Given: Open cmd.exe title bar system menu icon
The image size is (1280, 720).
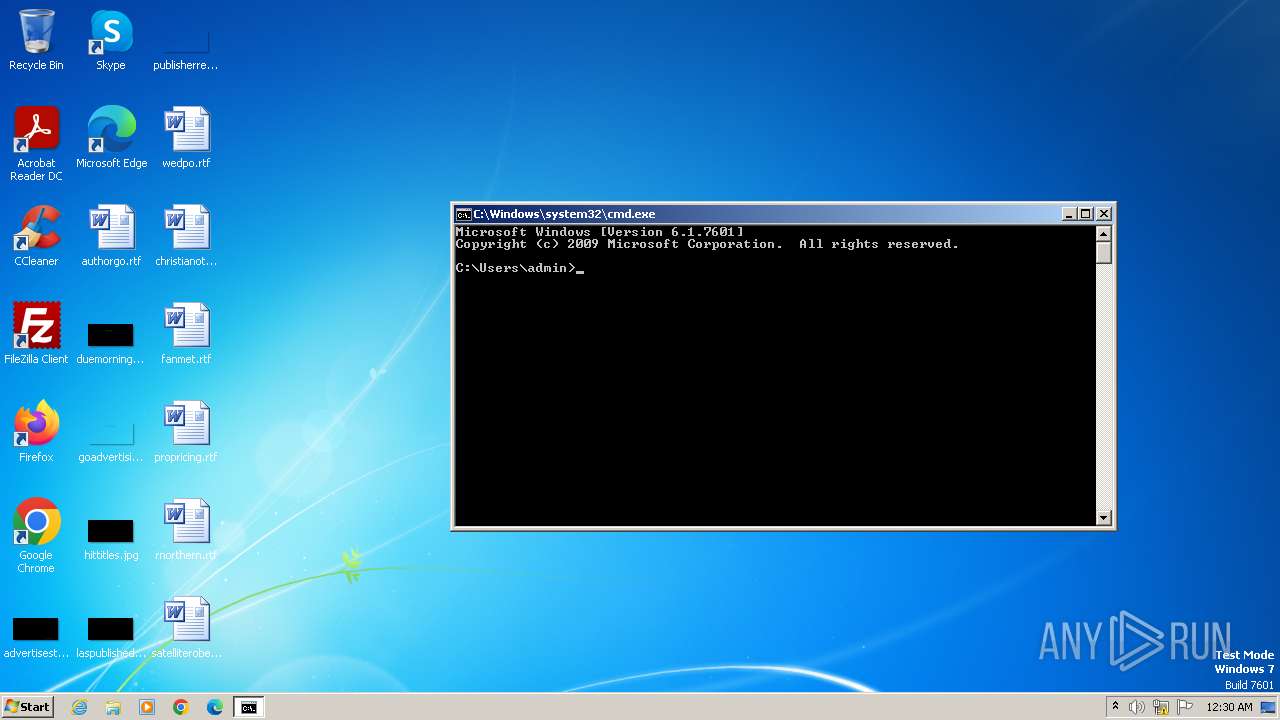Looking at the screenshot, I should tap(463, 214).
